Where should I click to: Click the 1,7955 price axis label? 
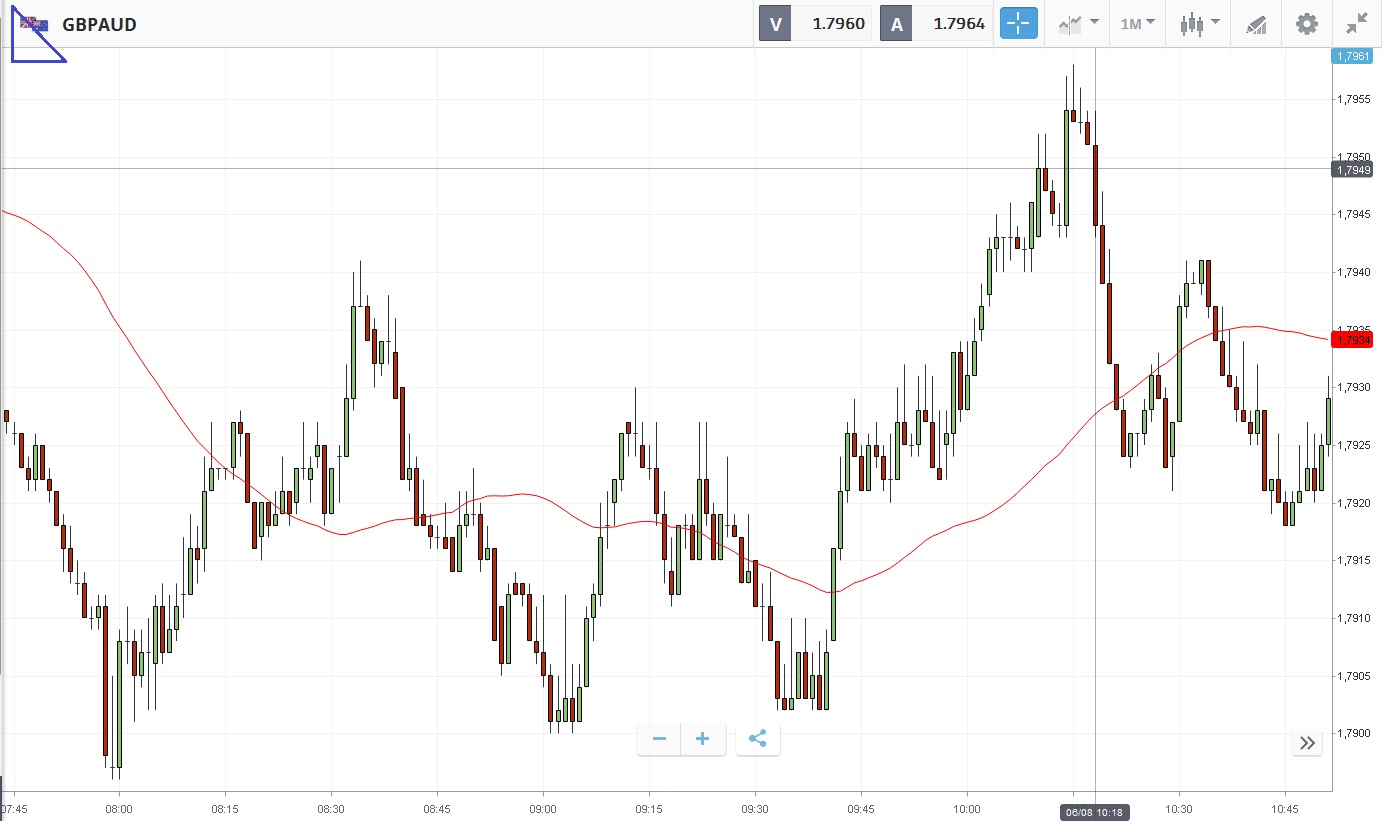coord(1353,99)
